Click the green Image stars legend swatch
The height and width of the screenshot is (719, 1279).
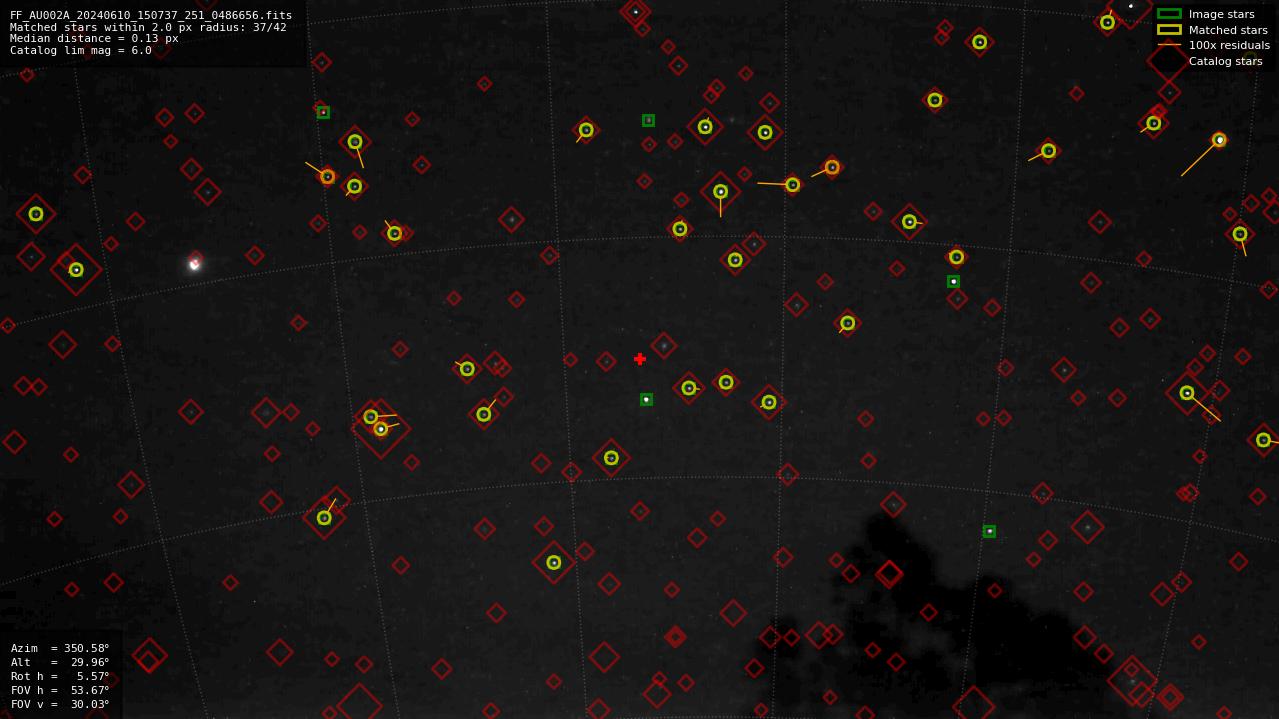pyautogui.click(x=1169, y=14)
